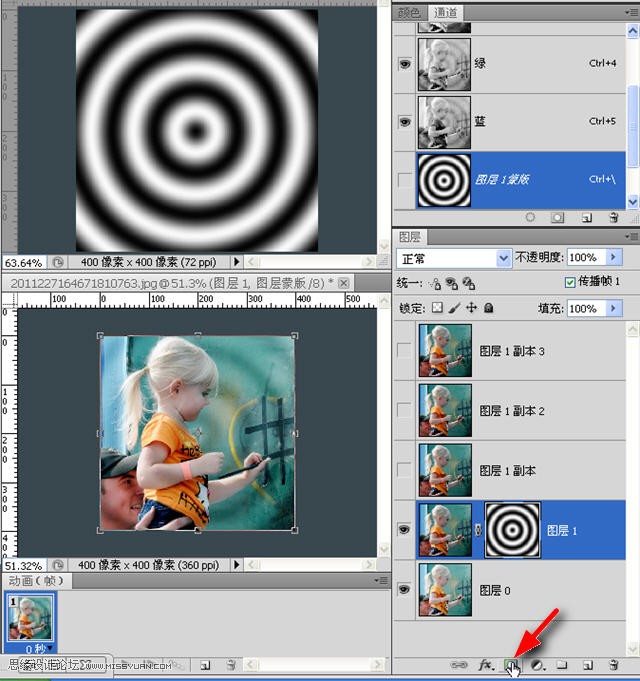The width and height of the screenshot is (640, 681).
Task: Select the 绿 channel row
Action: [x=510, y=64]
